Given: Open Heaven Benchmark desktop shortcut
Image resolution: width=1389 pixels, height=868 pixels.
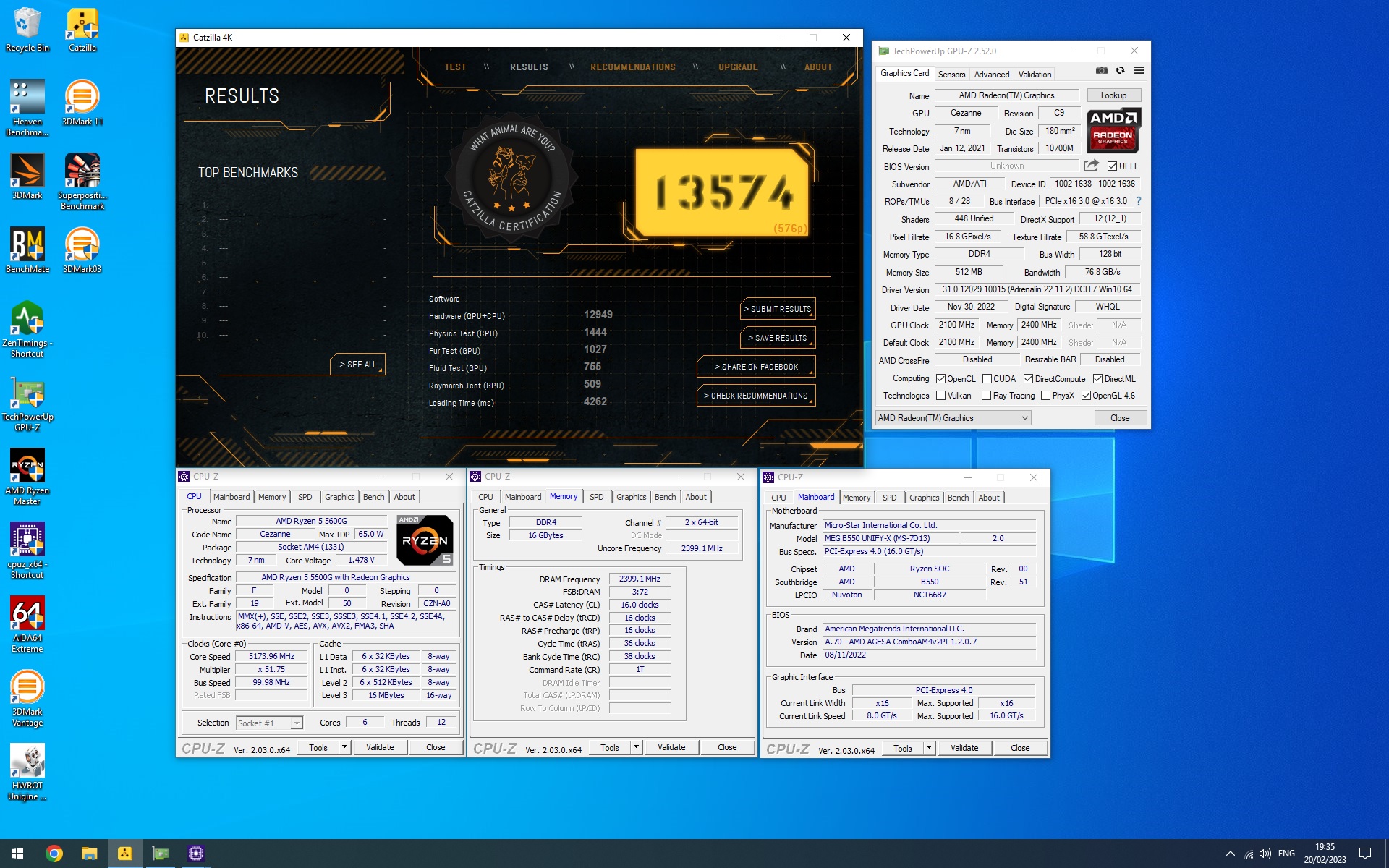Looking at the screenshot, I should pos(27,108).
